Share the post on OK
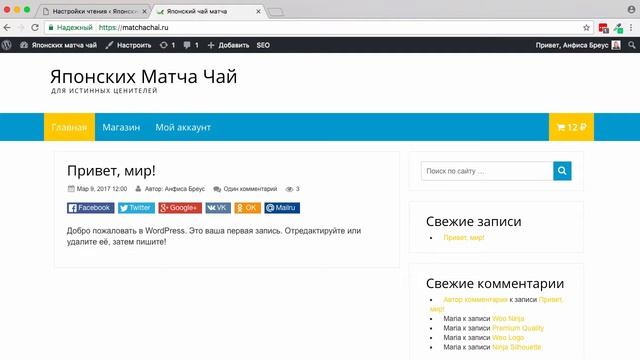Viewport: 640px width, 360px height. [247, 208]
